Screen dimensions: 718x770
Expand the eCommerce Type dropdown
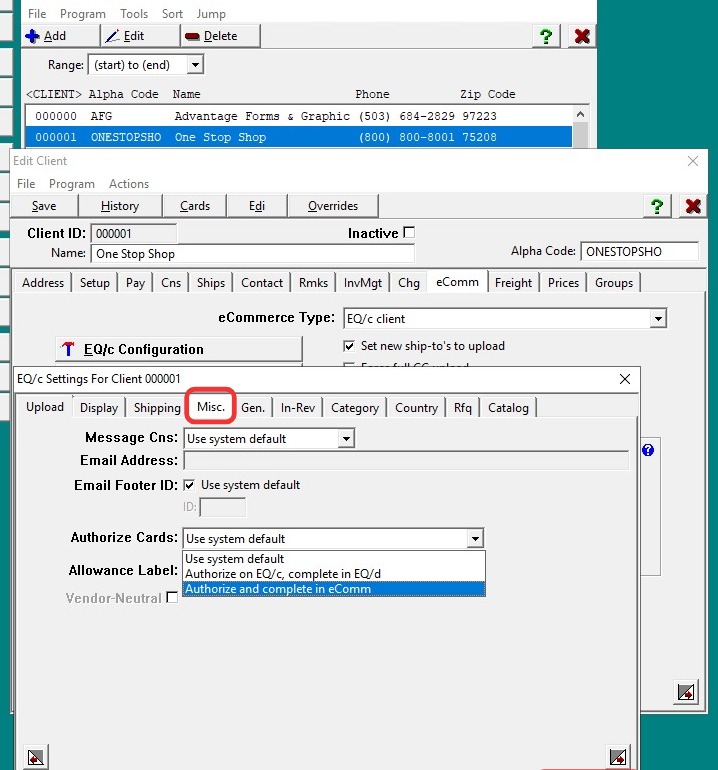point(658,319)
